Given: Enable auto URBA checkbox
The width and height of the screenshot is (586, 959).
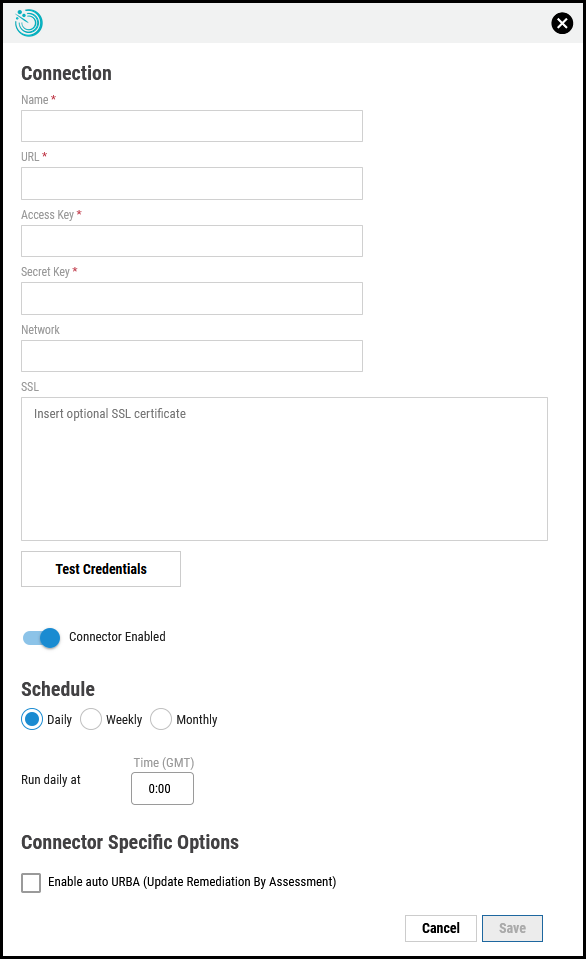Looking at the screenshot, I should (30, 882).
